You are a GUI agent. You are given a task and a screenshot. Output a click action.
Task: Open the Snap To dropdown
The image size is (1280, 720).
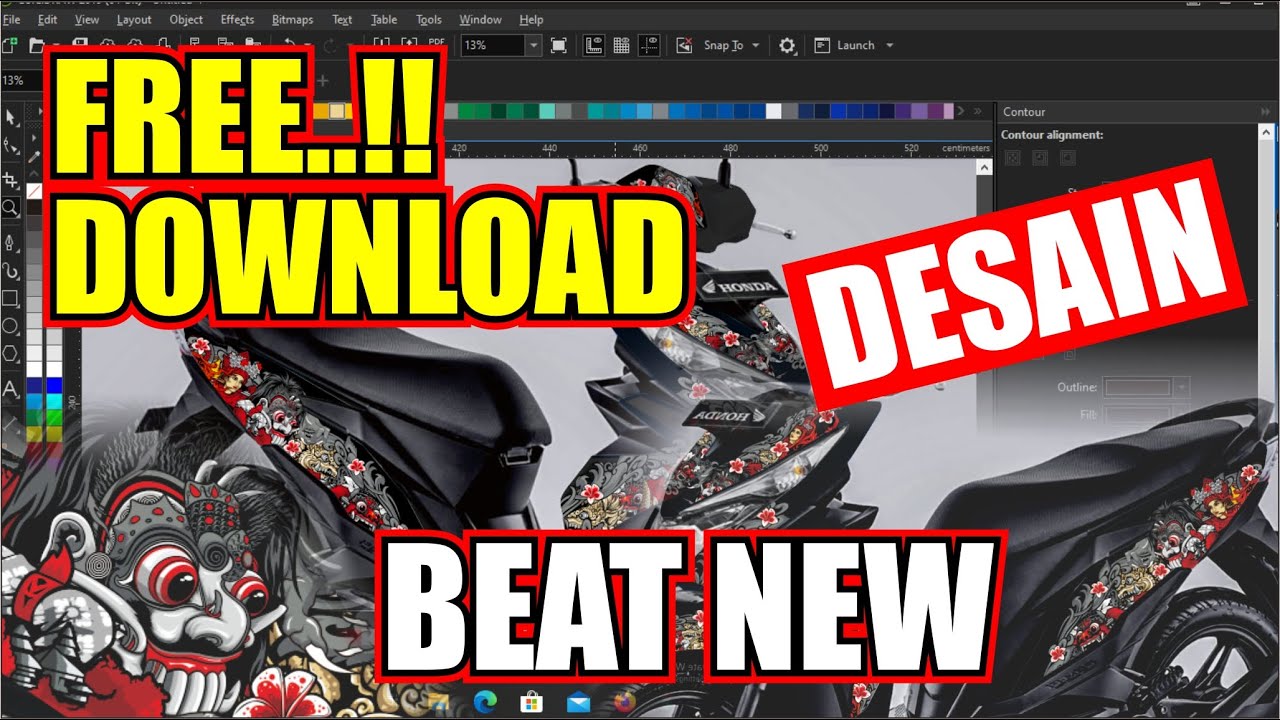click(755, 45)
